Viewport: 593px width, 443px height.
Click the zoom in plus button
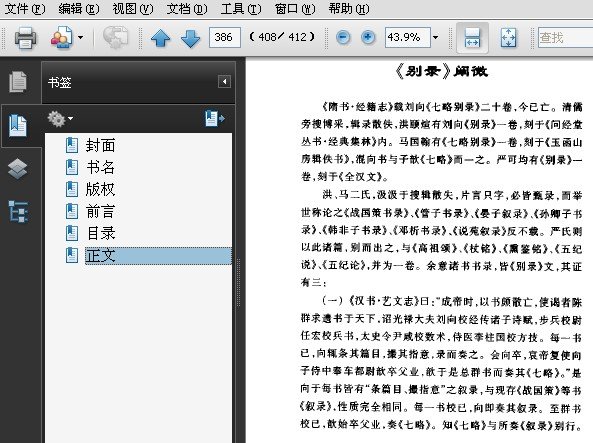pos(368,37)
